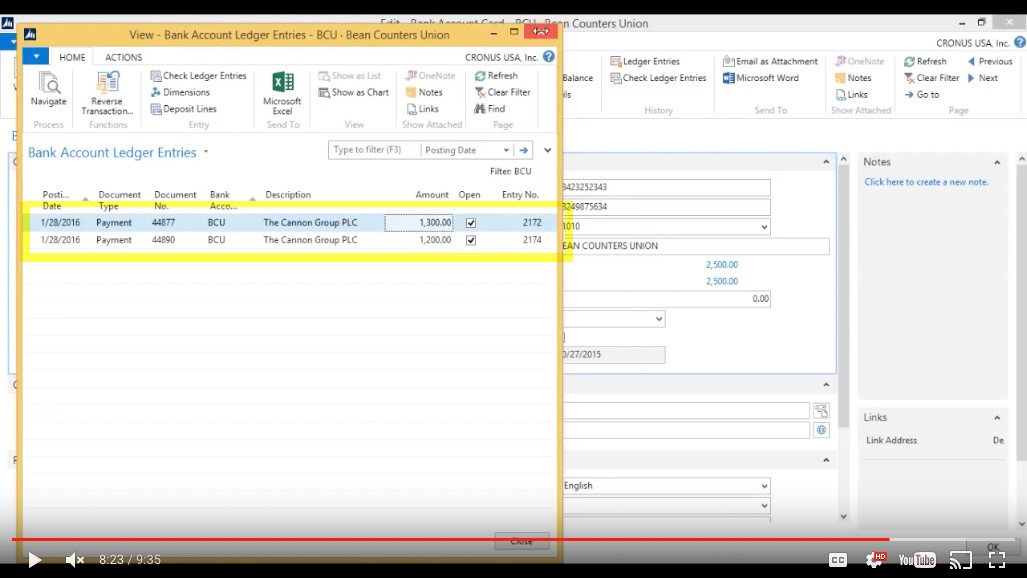Screen dimensions: 1027x578
Task: Send entries to Microsoft Excel
Action: [x=282, y=92]
